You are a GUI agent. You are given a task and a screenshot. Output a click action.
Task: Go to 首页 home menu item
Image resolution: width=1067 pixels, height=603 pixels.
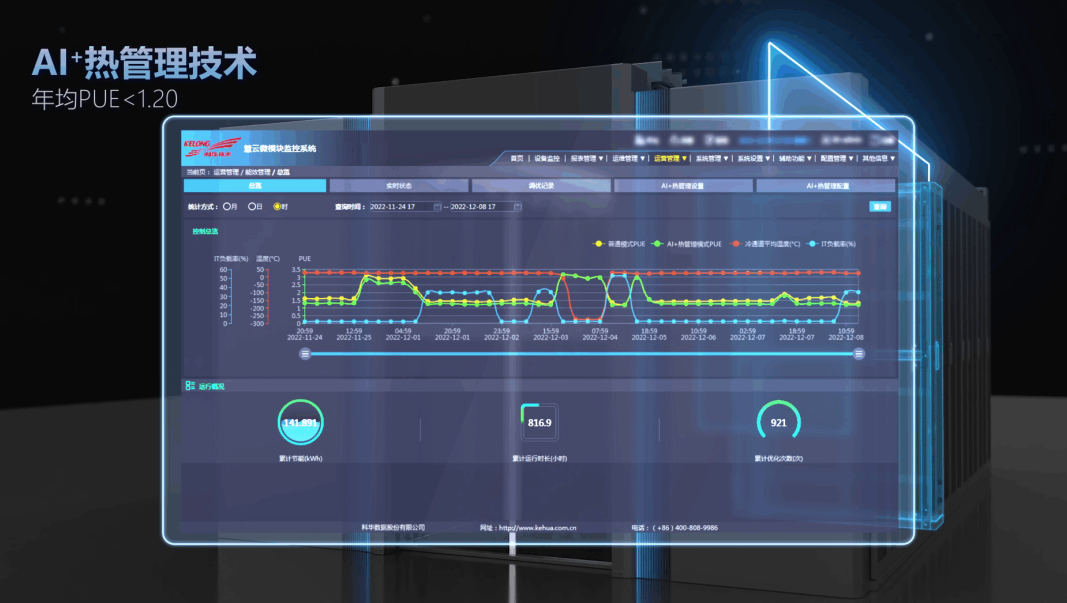[x=517, y=159]
